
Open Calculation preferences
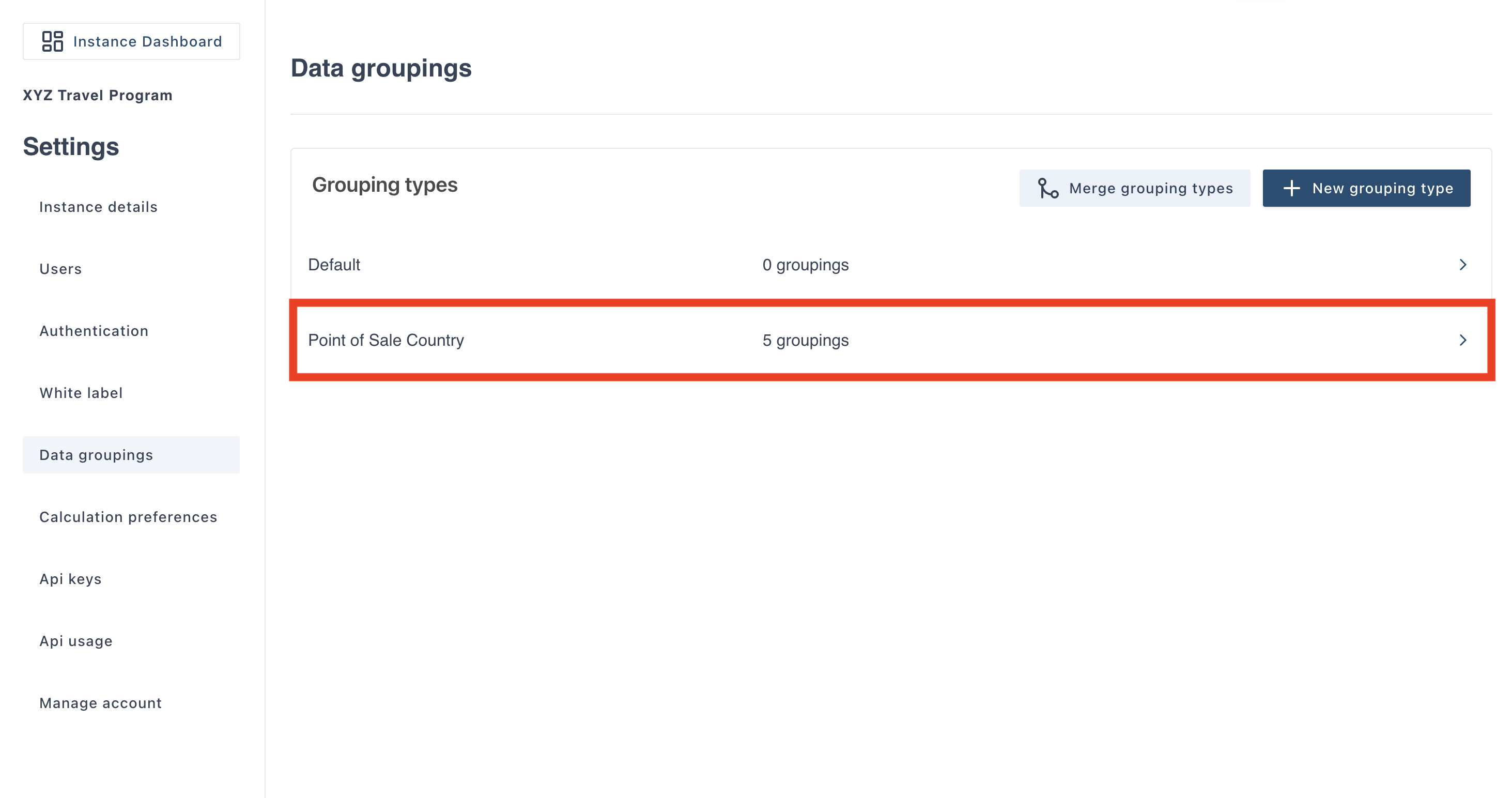coord(128,517)
